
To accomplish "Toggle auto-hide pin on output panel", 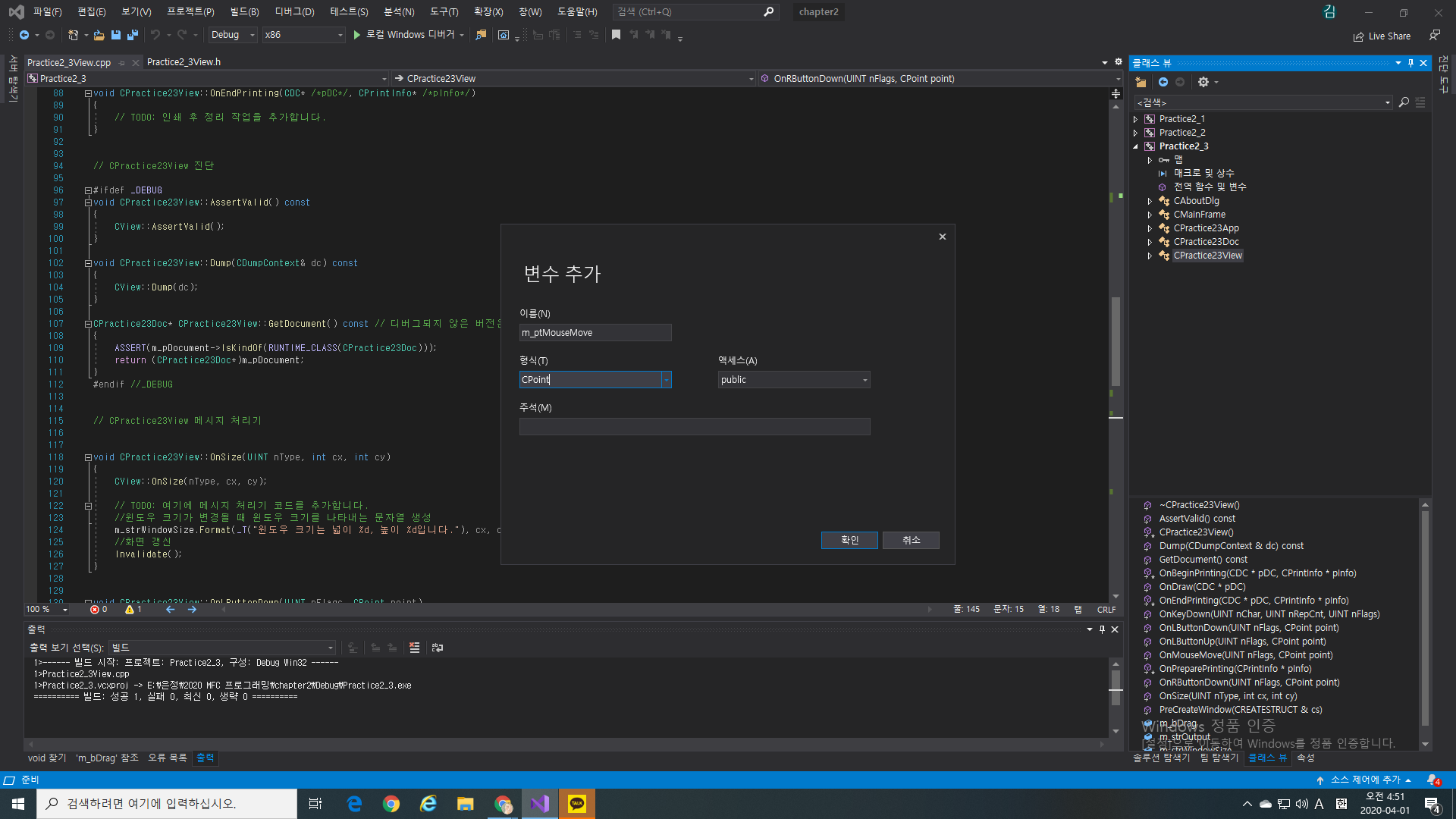I will tap(1102, 629).
